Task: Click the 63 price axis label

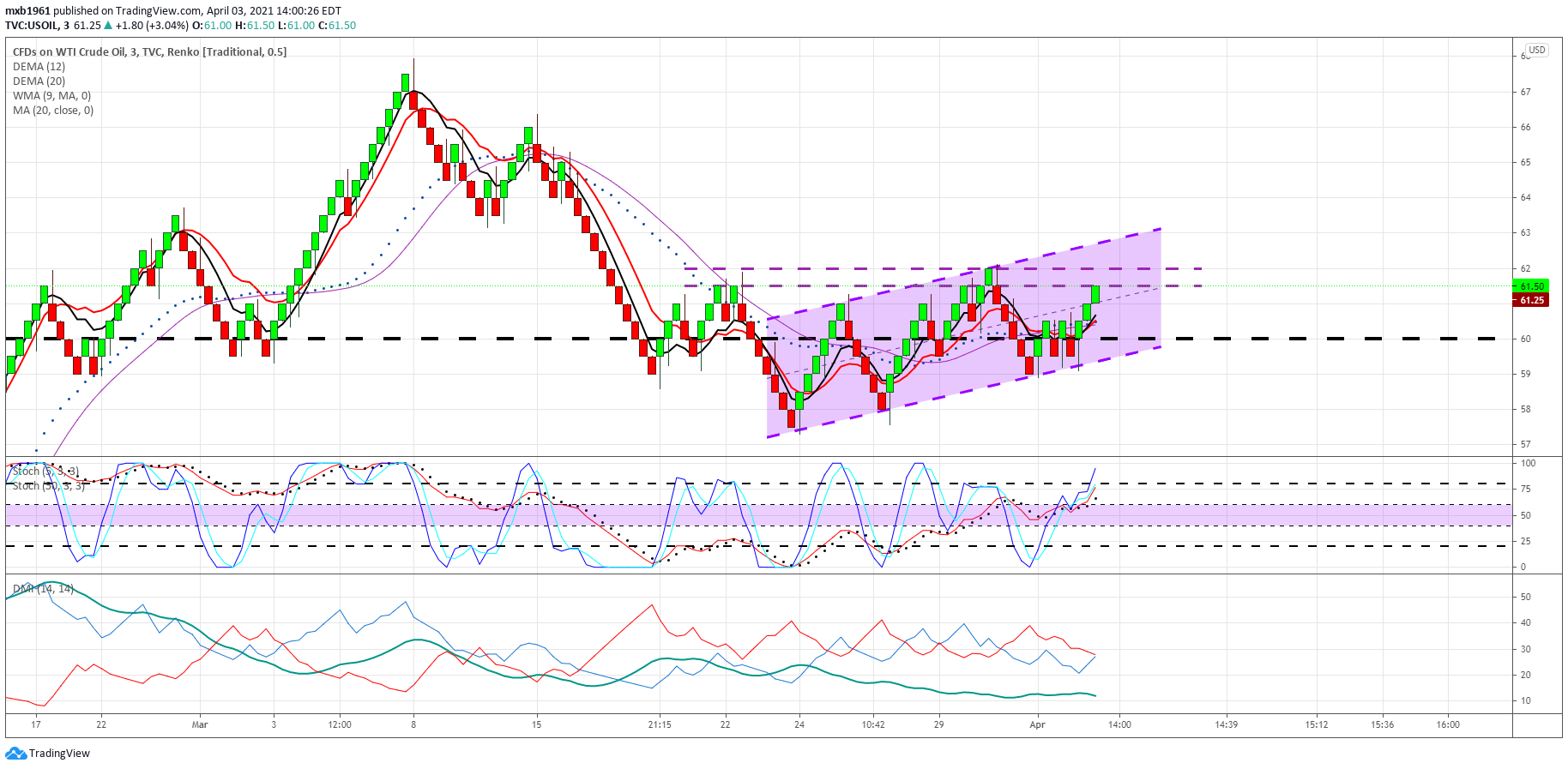Action: click(1526, 232)
